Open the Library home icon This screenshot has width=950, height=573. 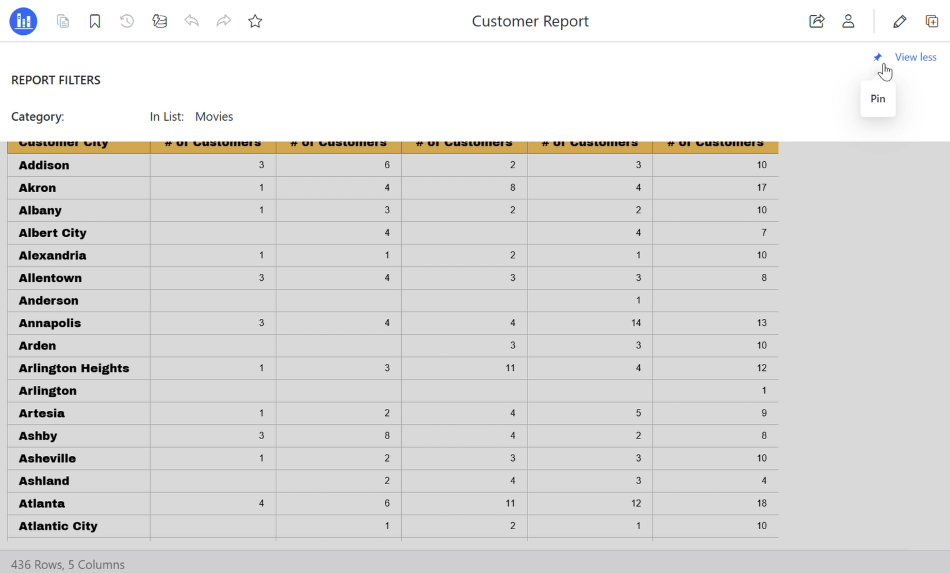23,21
